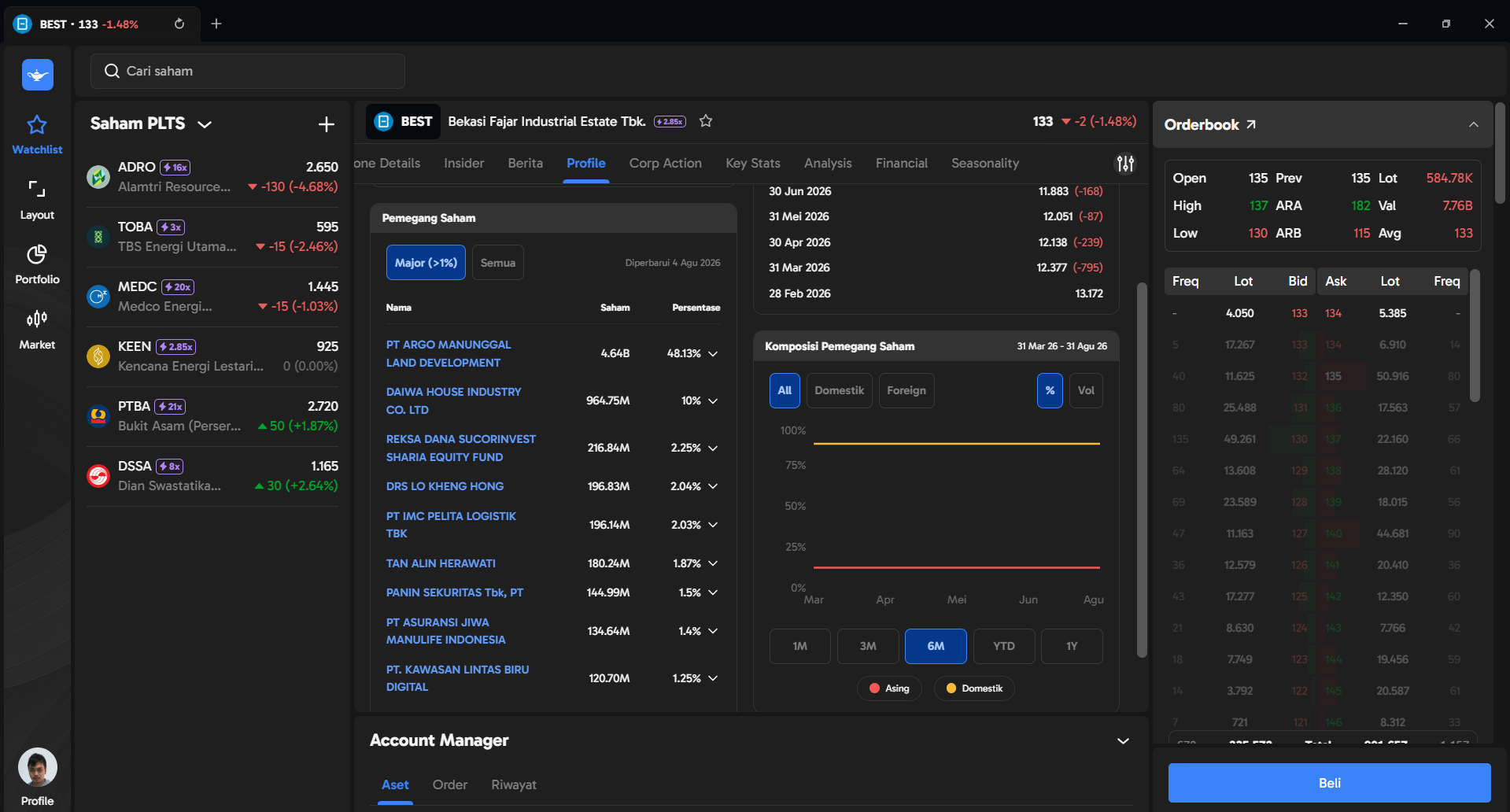
Task: Select the Foreign composition filter
Action: pos(906,390)
